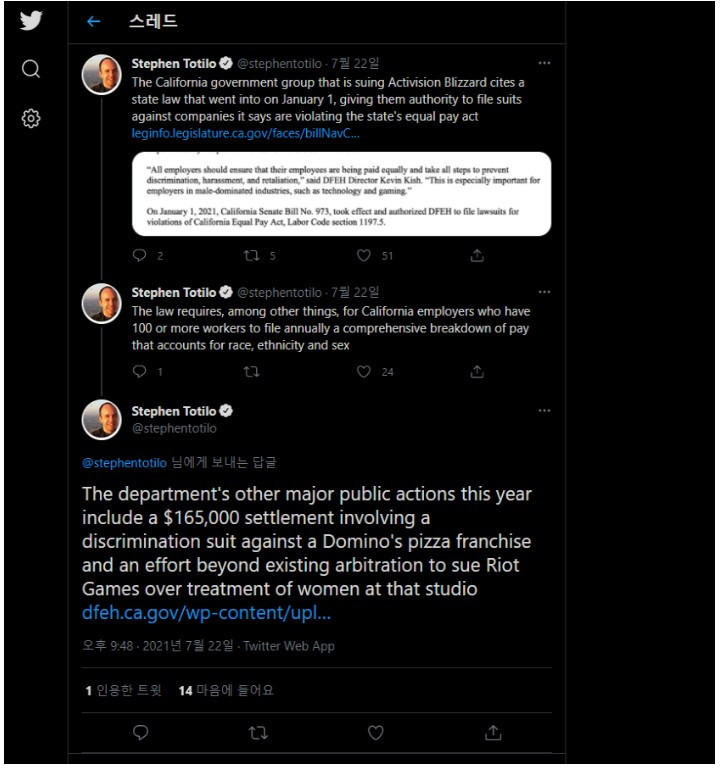
Task: Like the main tweet about Domino's settlement
Action: pos(375,733)
